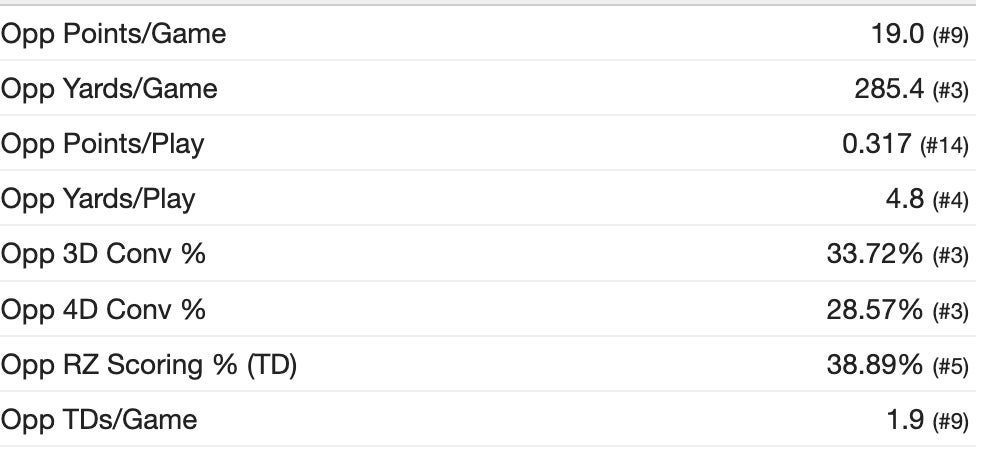This screenshot has width=990, height=464.
Task: Click the 33.72% third down value
Action: click(873, 254)
